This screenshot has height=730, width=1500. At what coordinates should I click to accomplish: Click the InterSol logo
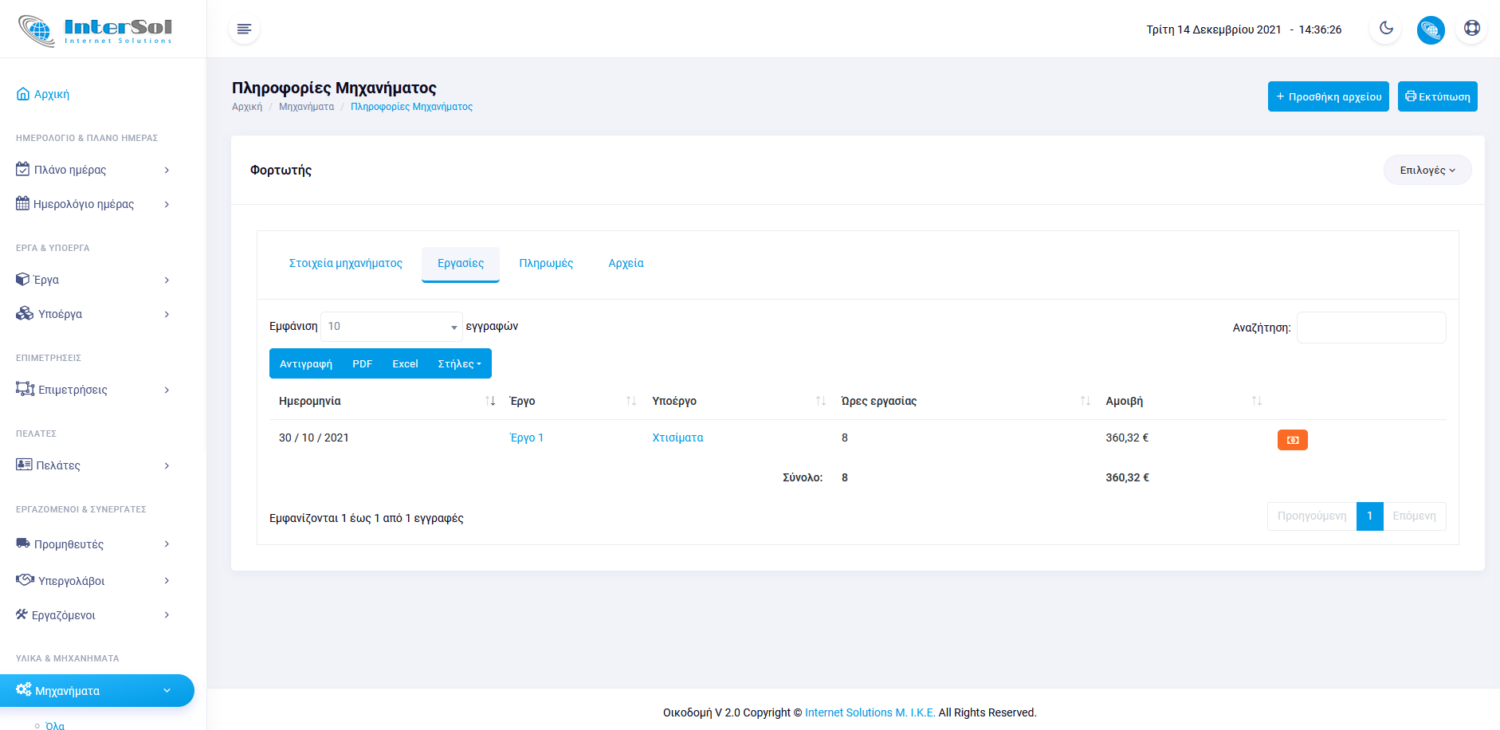pyautogui.click(x=96, y=30)
